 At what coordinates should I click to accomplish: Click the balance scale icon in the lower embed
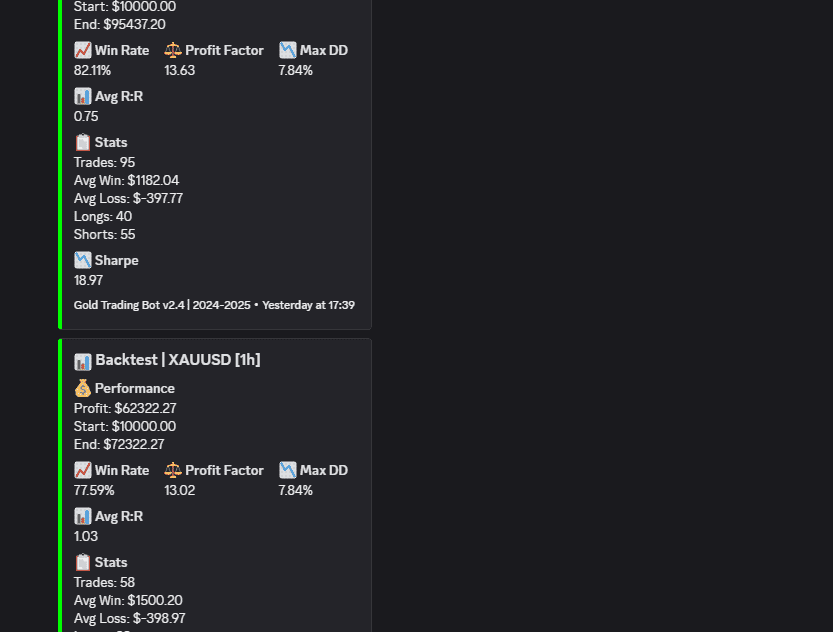click(x=173, y=470)
